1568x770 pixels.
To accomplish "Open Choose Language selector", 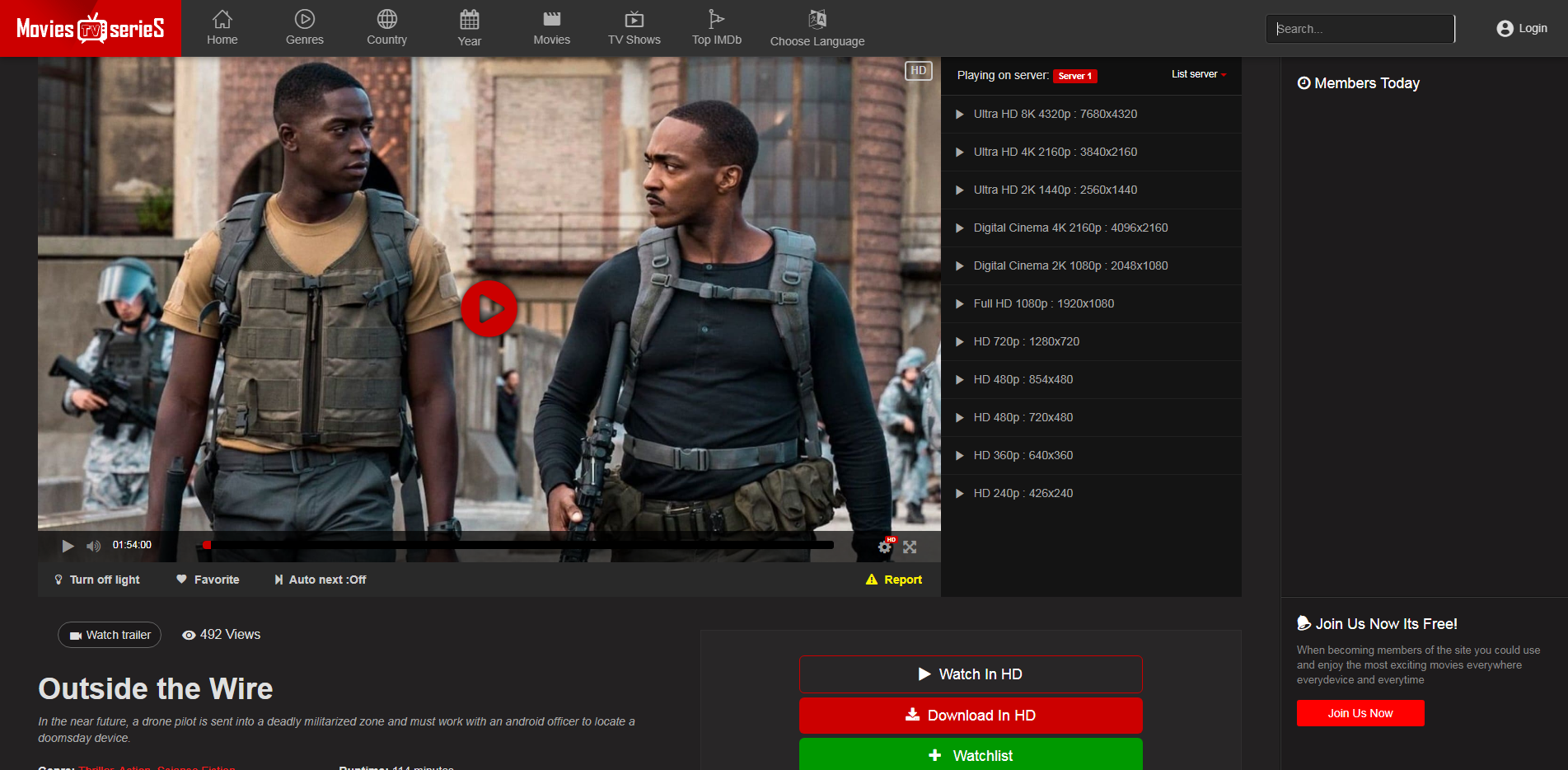I will click(817, 28).
